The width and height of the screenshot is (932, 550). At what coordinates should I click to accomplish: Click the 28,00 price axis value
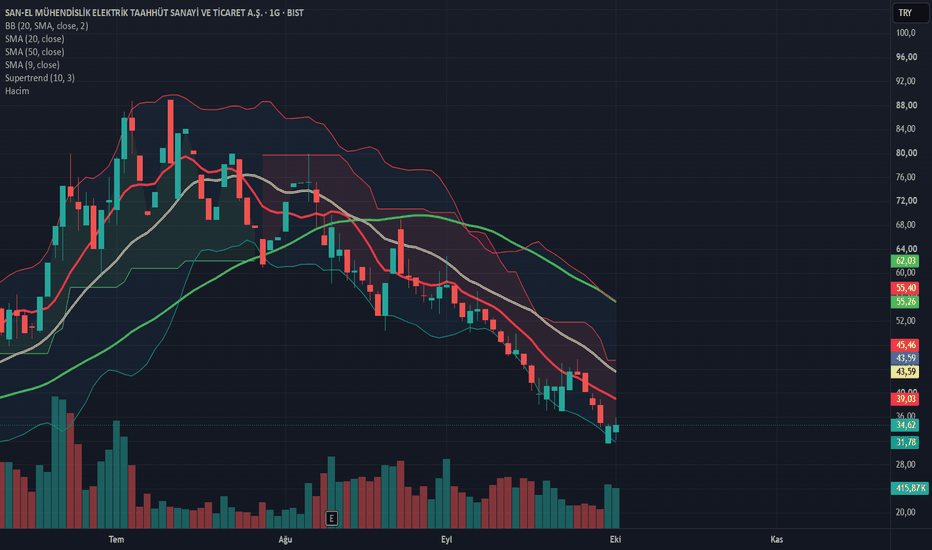point(906,464)
